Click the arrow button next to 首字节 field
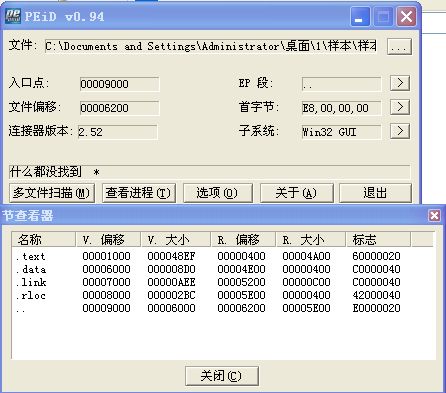Viewport: 446px width, 393px height. click(400, 107)
